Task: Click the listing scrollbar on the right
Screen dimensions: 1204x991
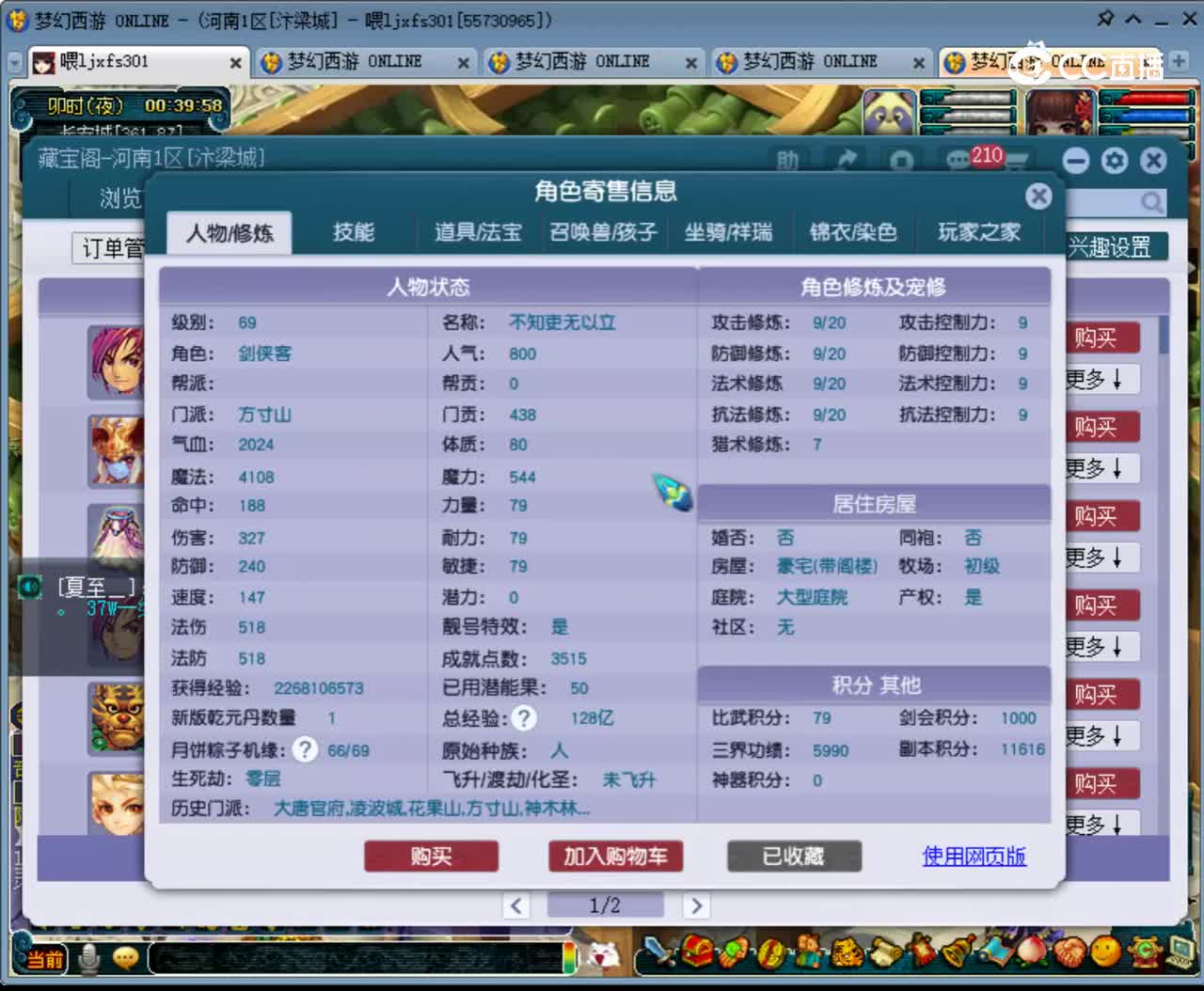Action: (1164, 334)
